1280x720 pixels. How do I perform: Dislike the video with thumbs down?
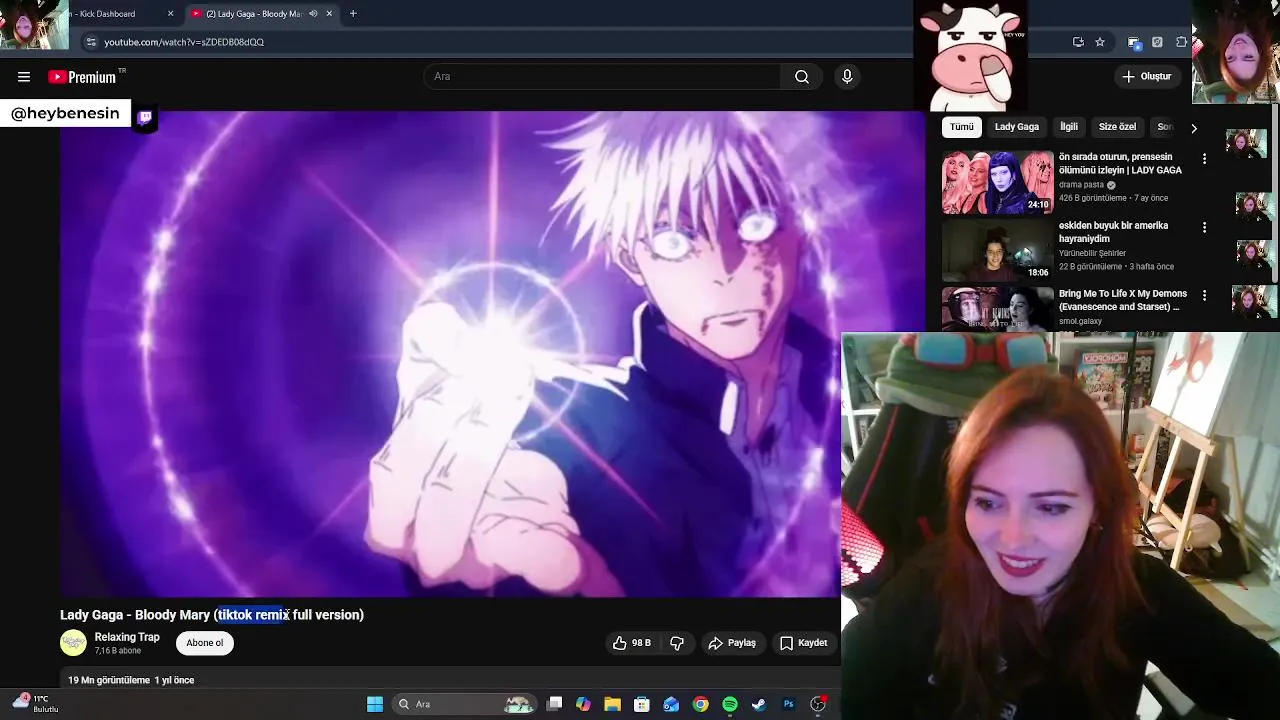coord(677,643)
